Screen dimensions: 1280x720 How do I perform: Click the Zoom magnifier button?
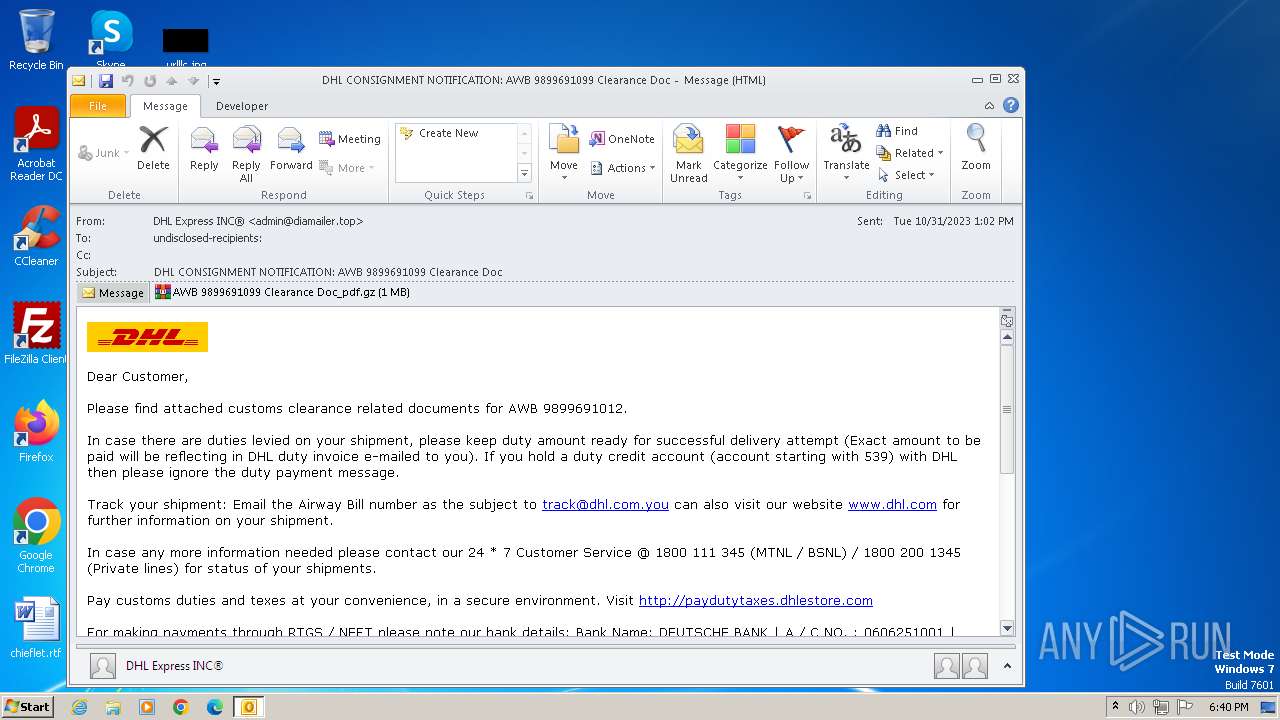coord(976,150)
